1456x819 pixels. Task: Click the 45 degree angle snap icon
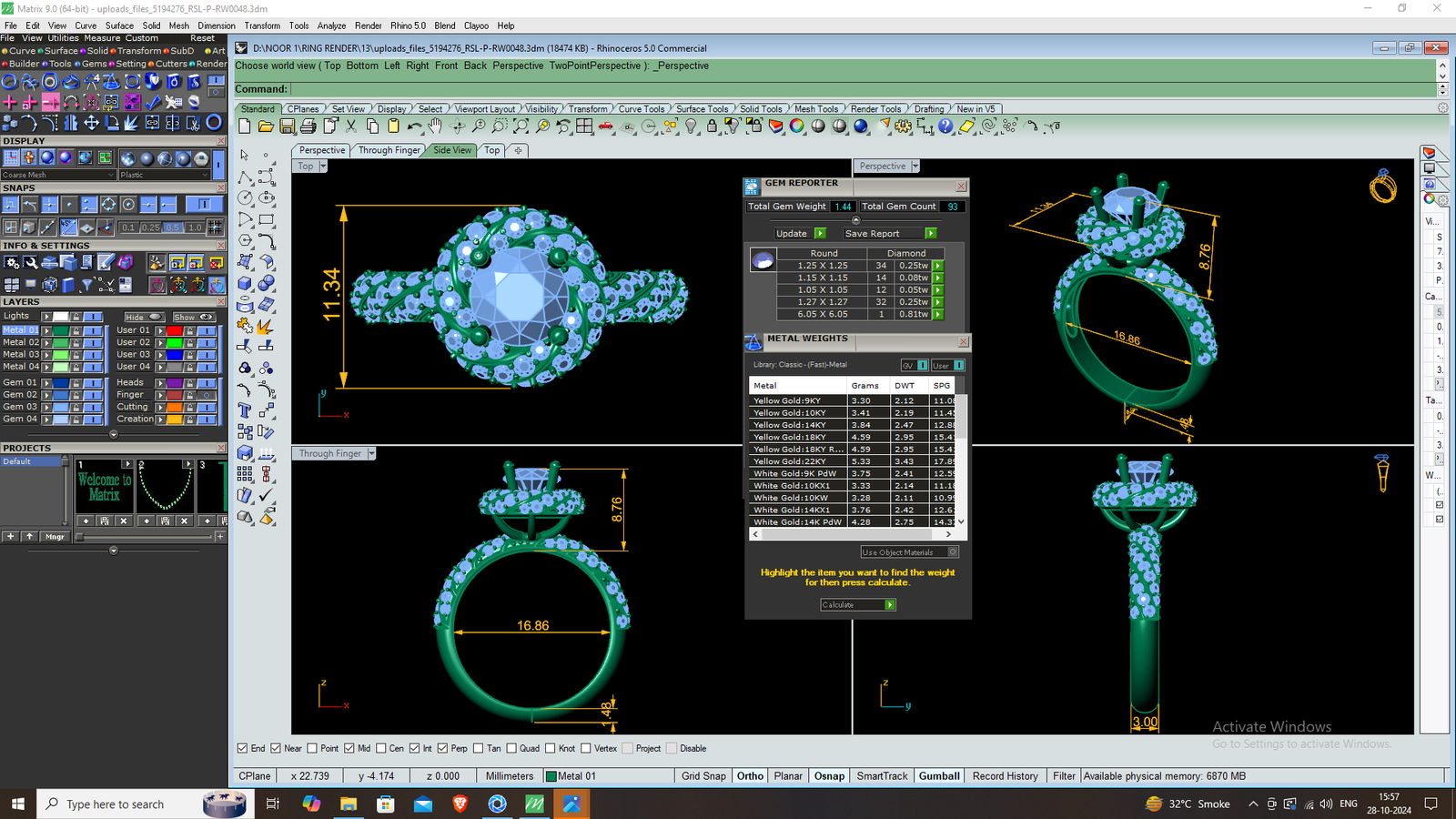68,227
